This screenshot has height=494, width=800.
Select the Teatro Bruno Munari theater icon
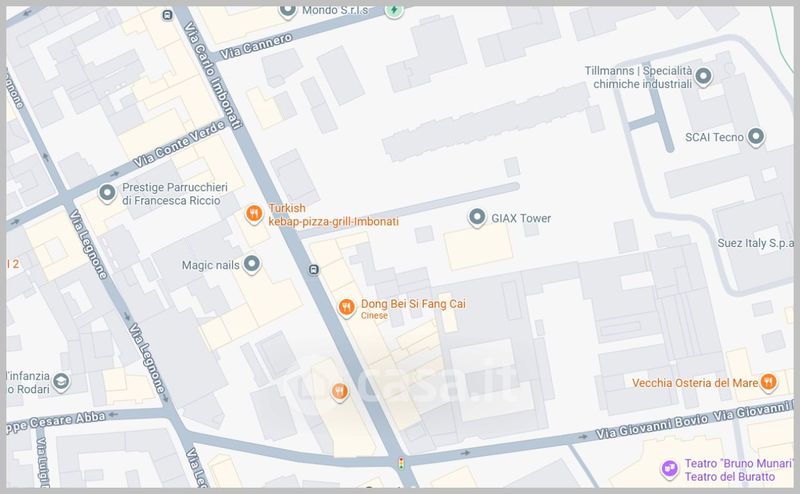669,468
